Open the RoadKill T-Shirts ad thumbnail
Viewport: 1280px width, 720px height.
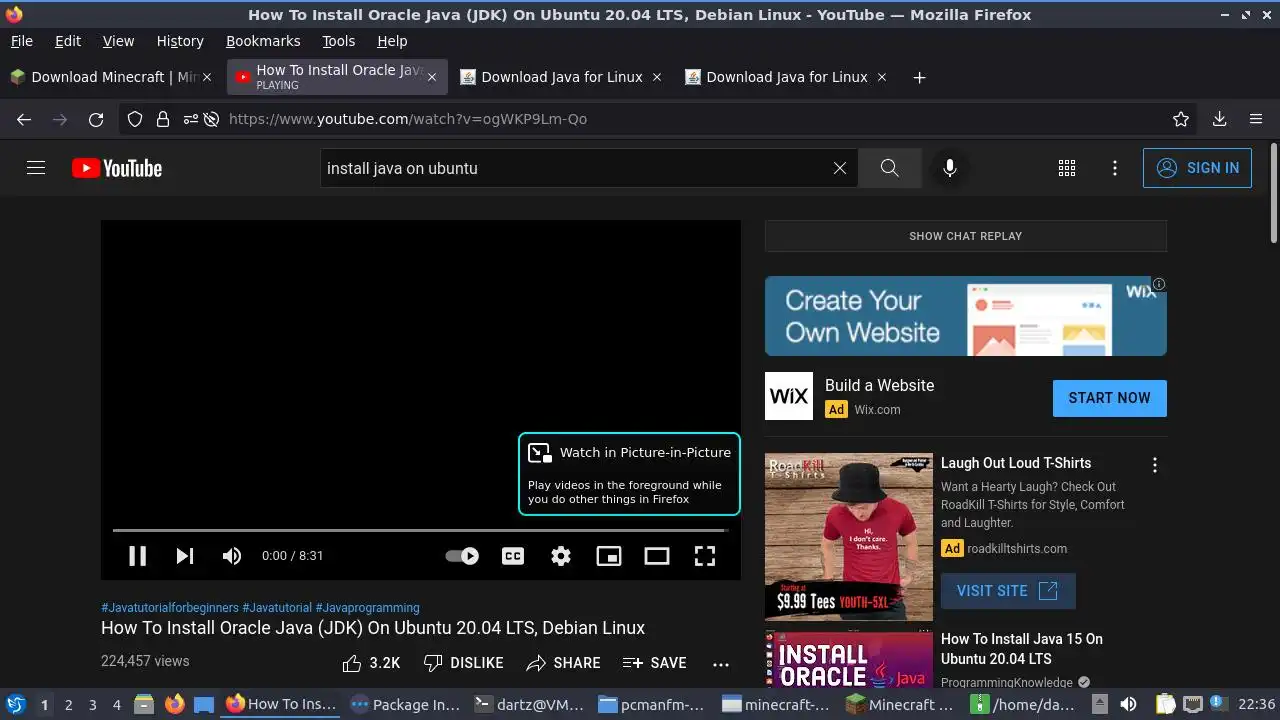(x=849, y=537)
